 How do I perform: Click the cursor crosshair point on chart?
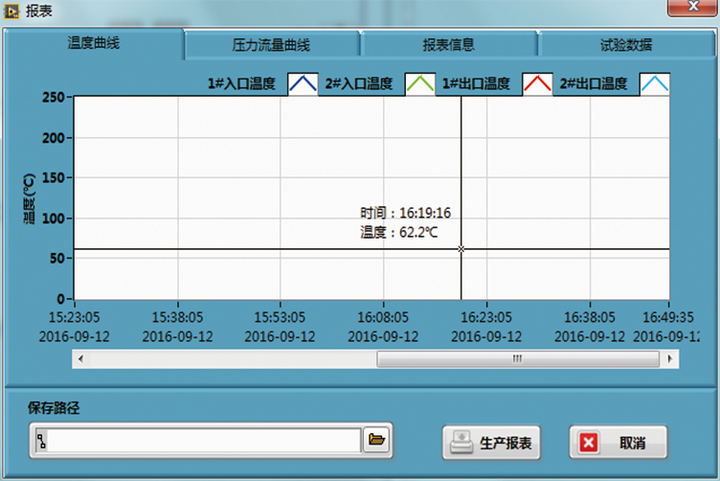point(461,249)
